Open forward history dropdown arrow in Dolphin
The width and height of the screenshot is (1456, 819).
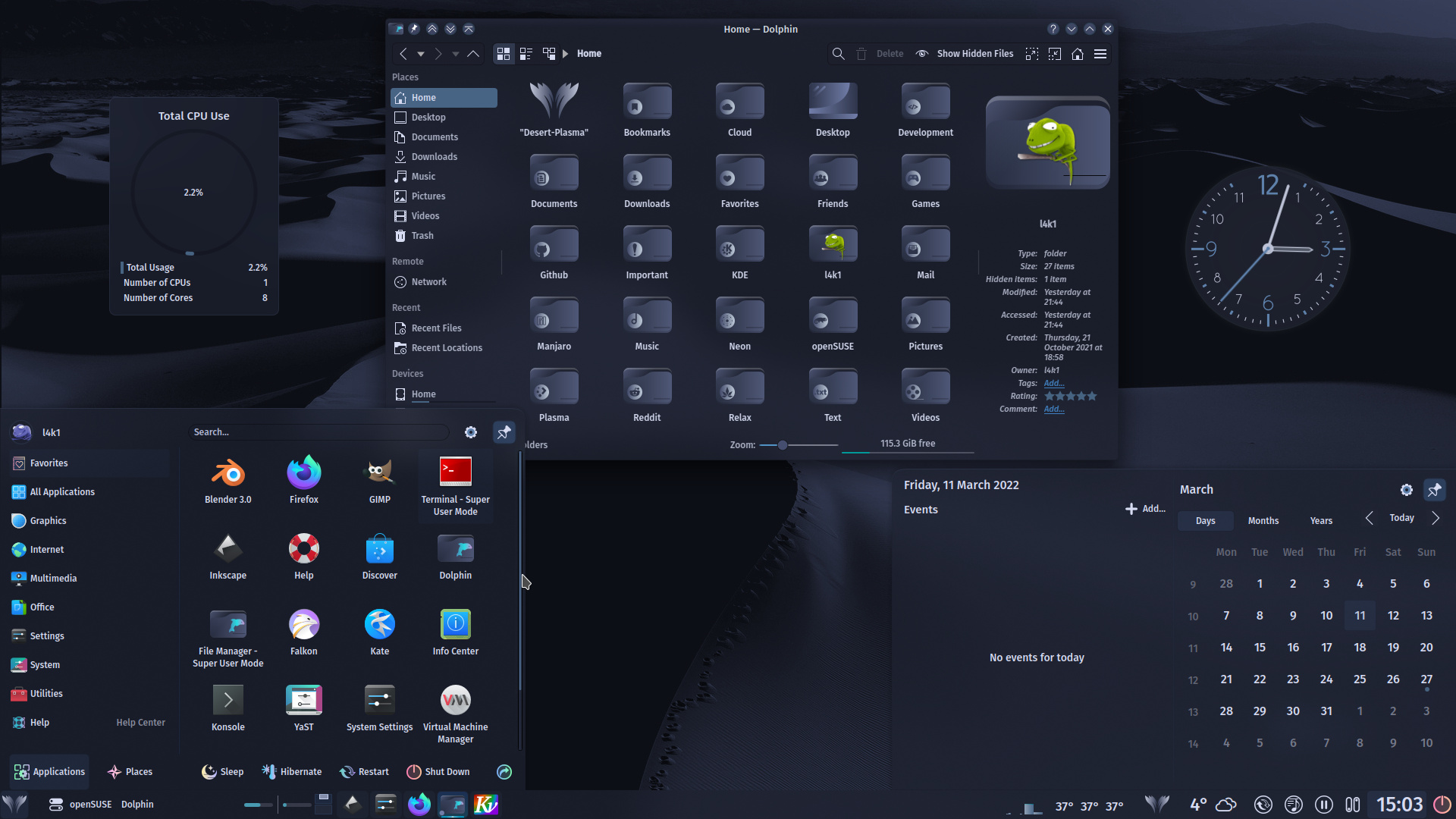tap(456, 54)
